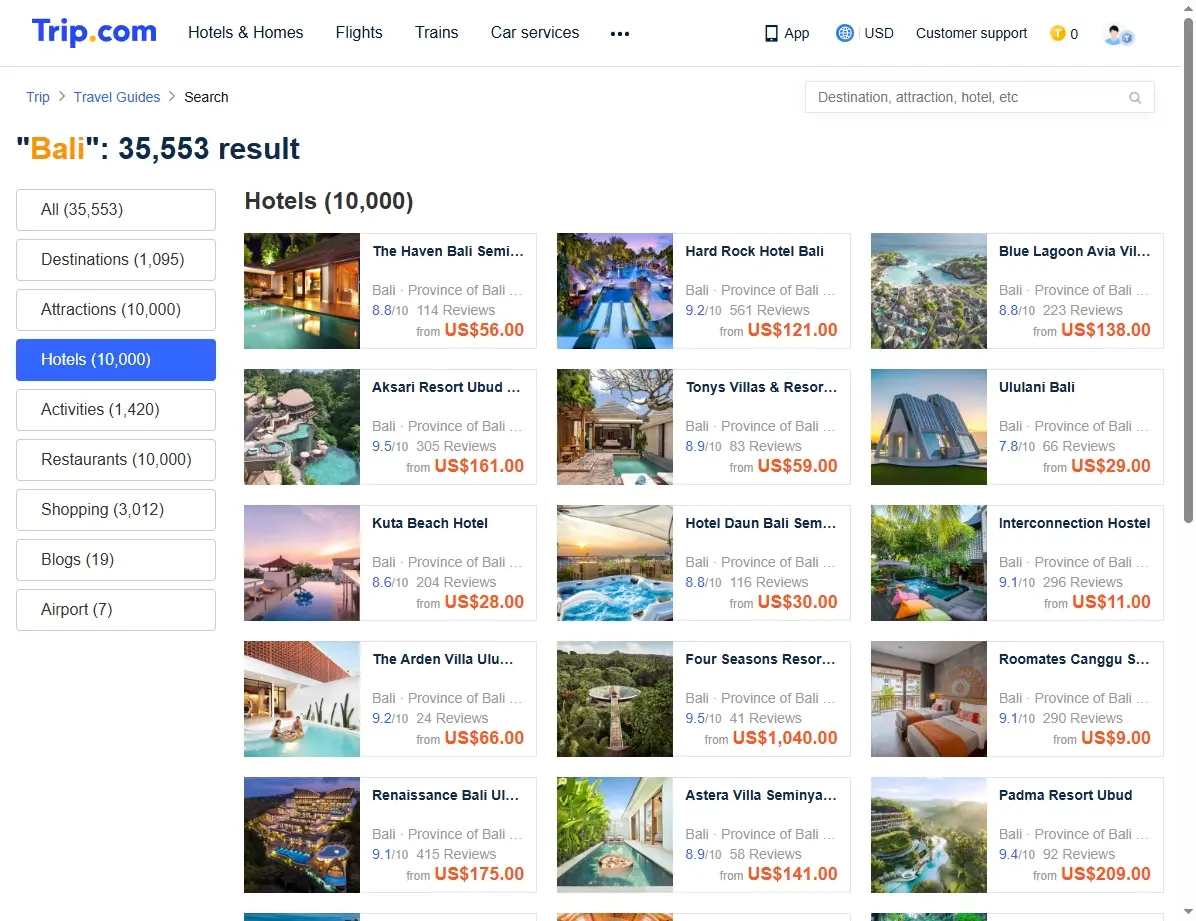The image size is (1196, 921).
Task: Open Hard Rock Hotel Bali photo
Action: point(615,291)
